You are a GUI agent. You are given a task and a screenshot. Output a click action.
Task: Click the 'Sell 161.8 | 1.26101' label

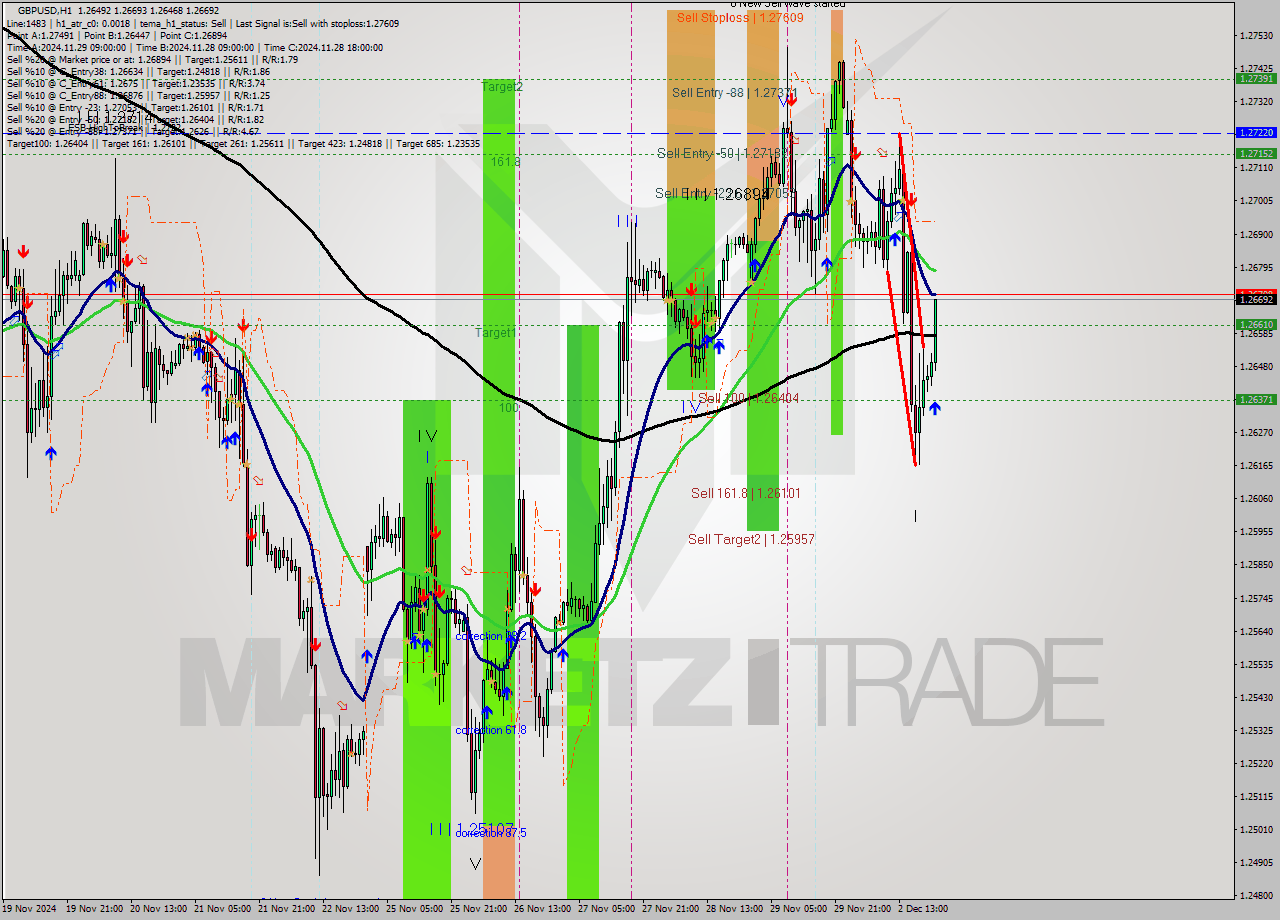click(x=745, y=493)
